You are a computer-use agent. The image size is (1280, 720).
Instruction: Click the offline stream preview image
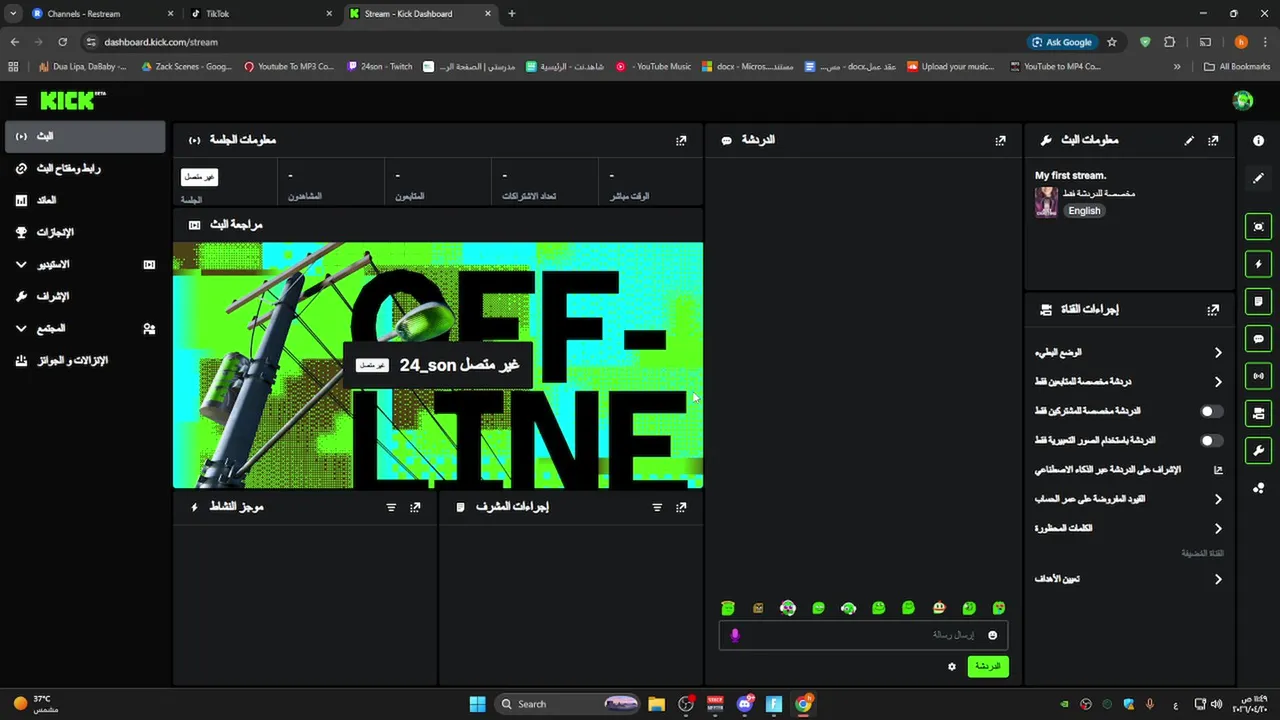pyautogui.click(x=438, y=365)
